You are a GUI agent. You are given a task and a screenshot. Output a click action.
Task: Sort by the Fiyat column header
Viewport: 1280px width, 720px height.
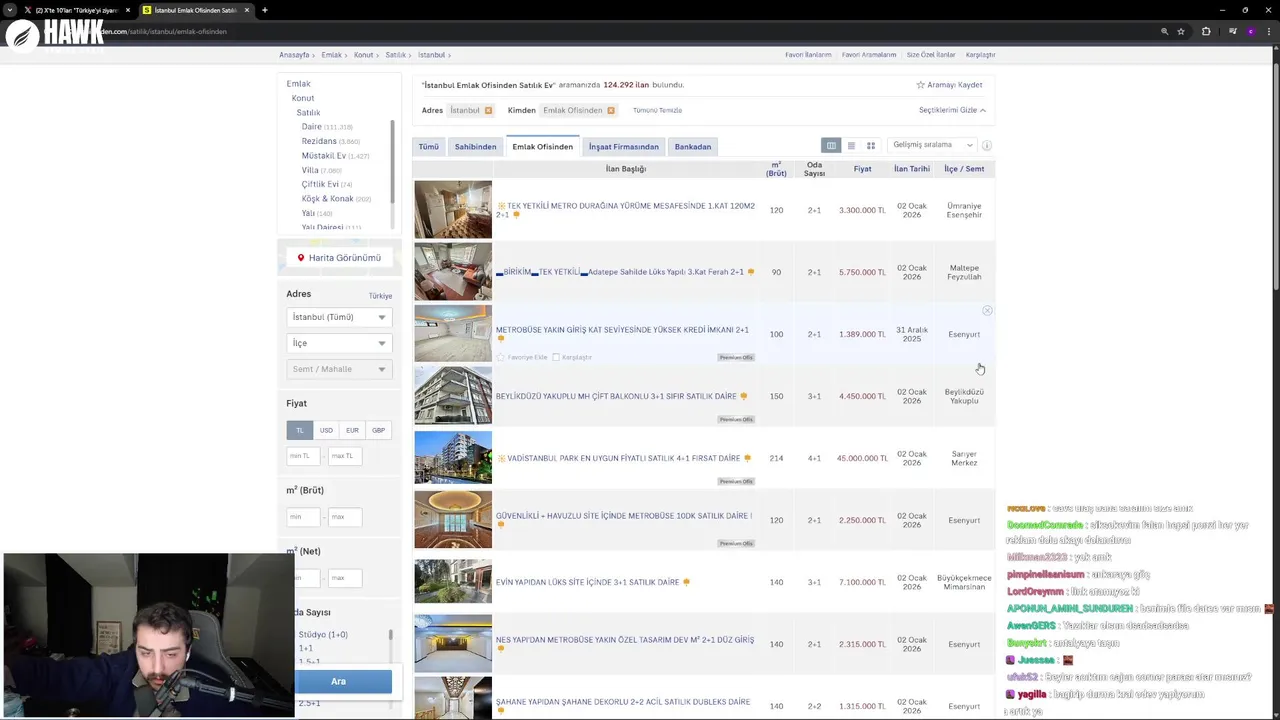[862, 169]
